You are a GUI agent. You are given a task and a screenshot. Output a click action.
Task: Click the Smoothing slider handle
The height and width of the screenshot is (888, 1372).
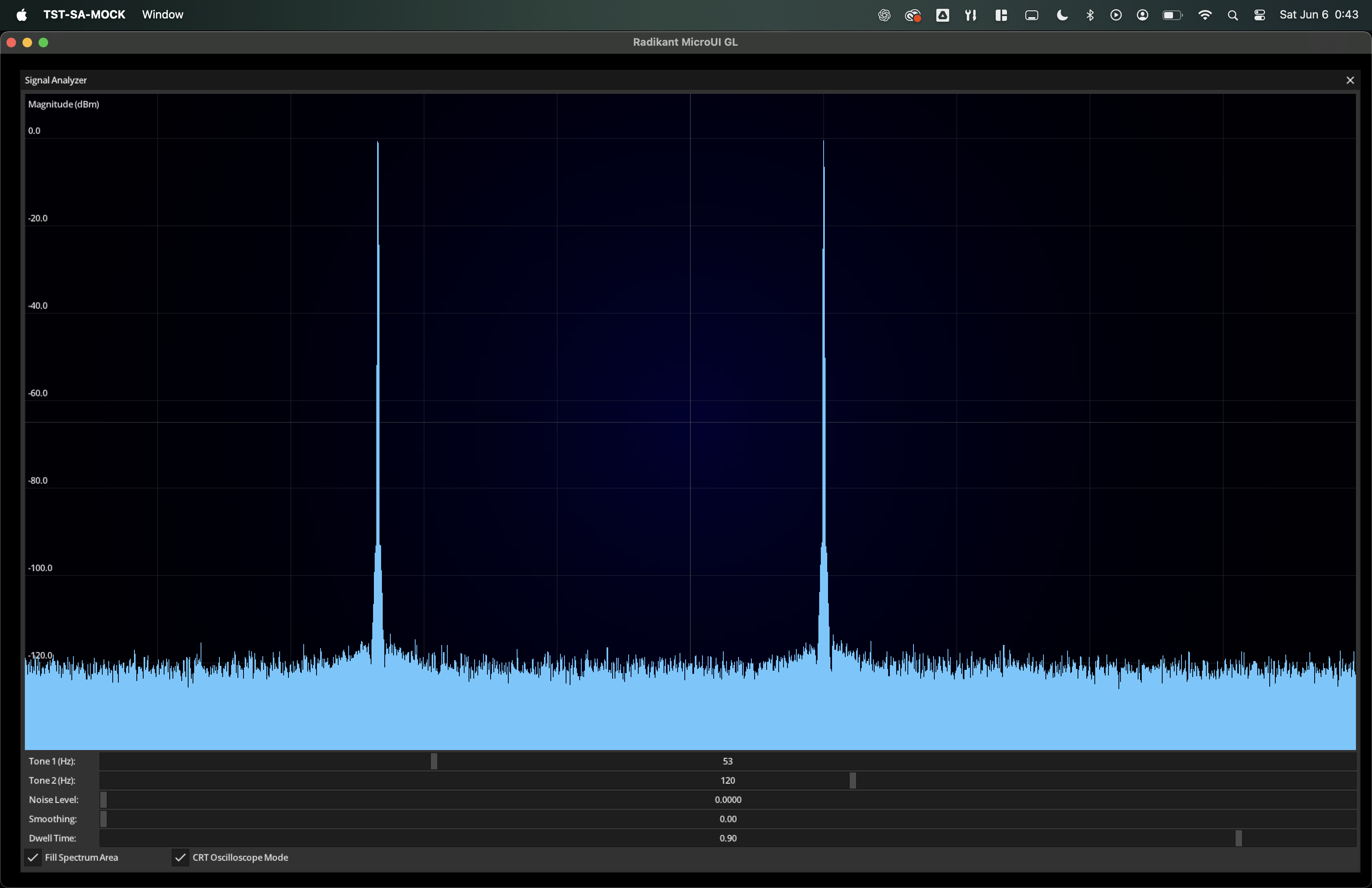pyautogui.click(x=104, y=819)
